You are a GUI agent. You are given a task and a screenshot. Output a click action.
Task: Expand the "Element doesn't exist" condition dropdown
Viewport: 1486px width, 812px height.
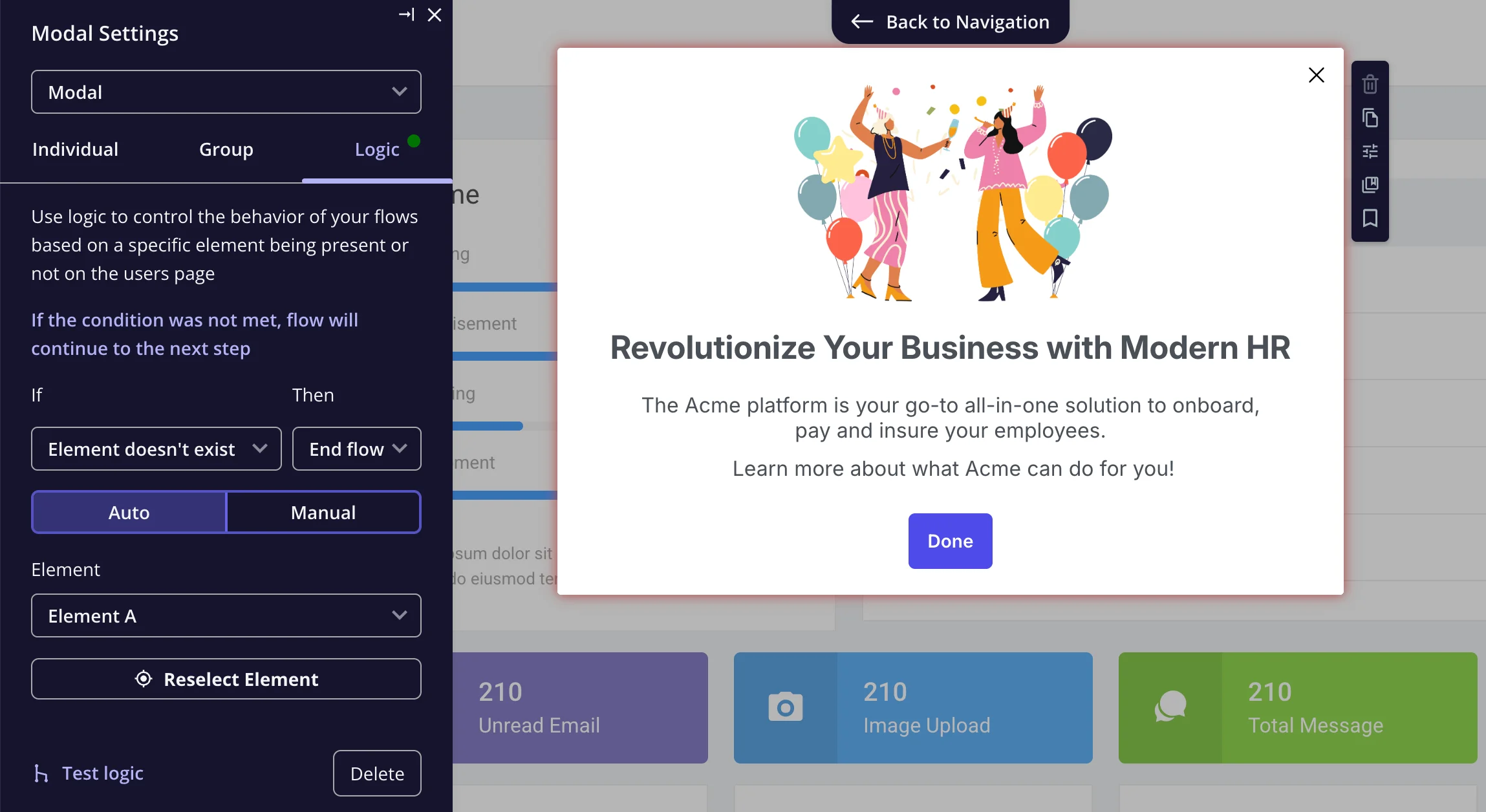(x=156, y=449)
